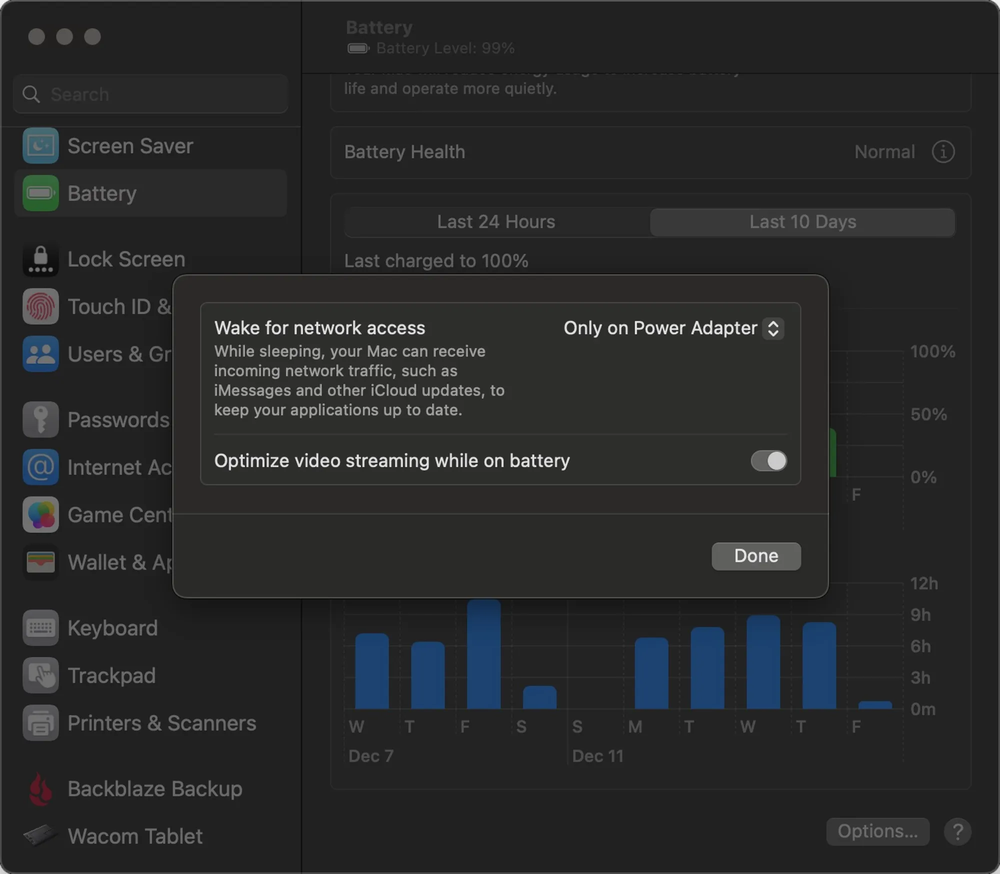
Task: Open Passwords label in sidebar
Action: [x=119, y=420]
